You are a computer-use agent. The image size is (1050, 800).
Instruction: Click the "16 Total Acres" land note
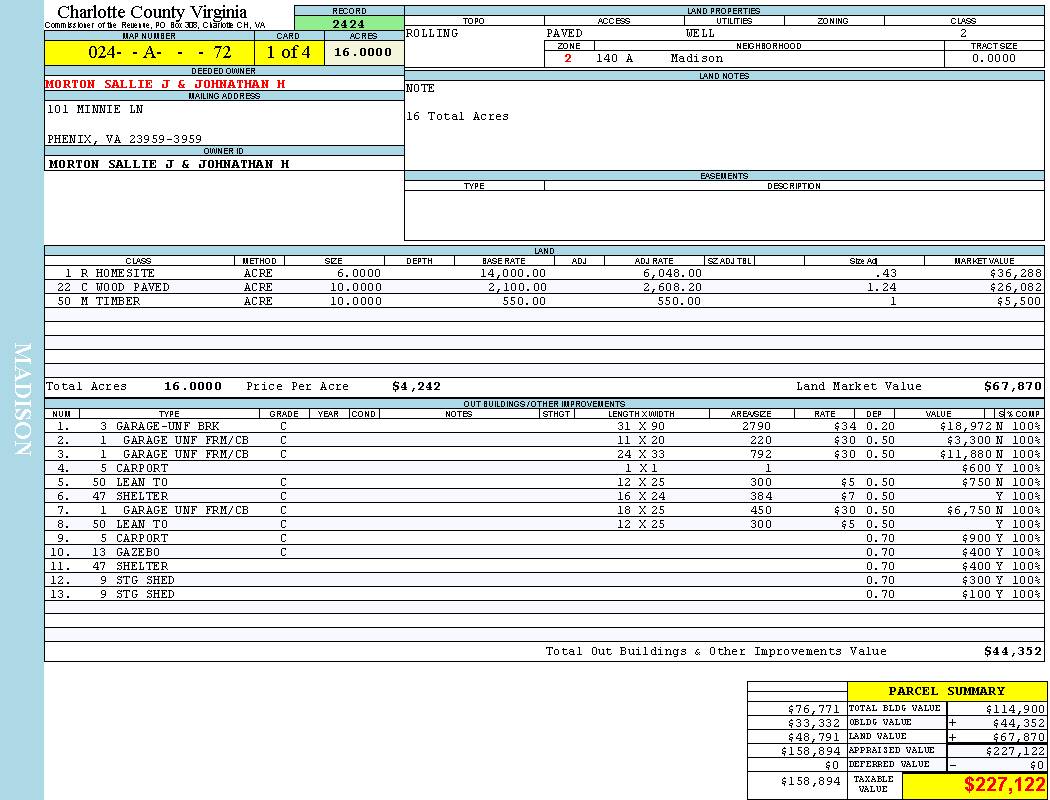click(457, 117)
